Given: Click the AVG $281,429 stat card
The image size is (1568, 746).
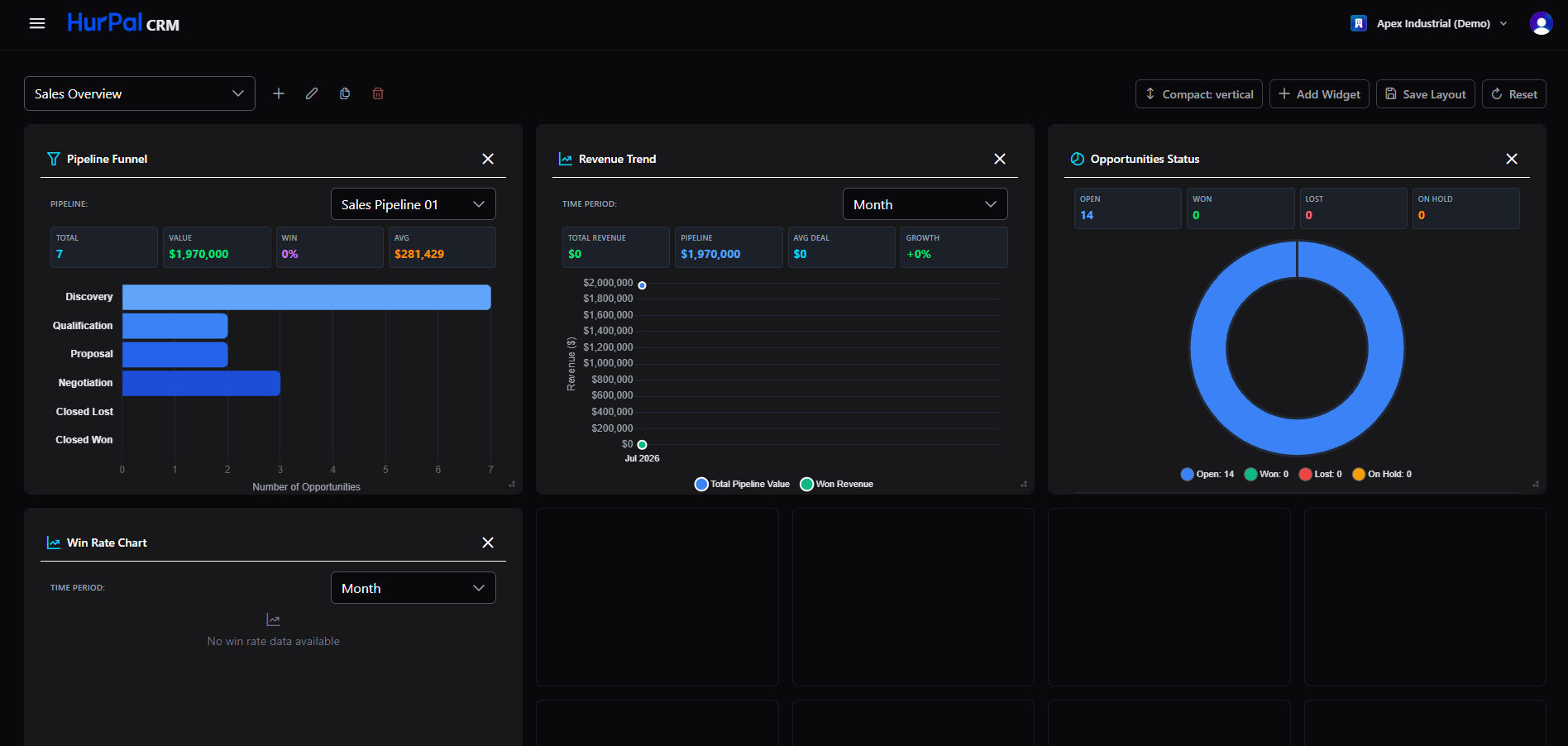Looking at the screenshot, I should pos(442,247).
